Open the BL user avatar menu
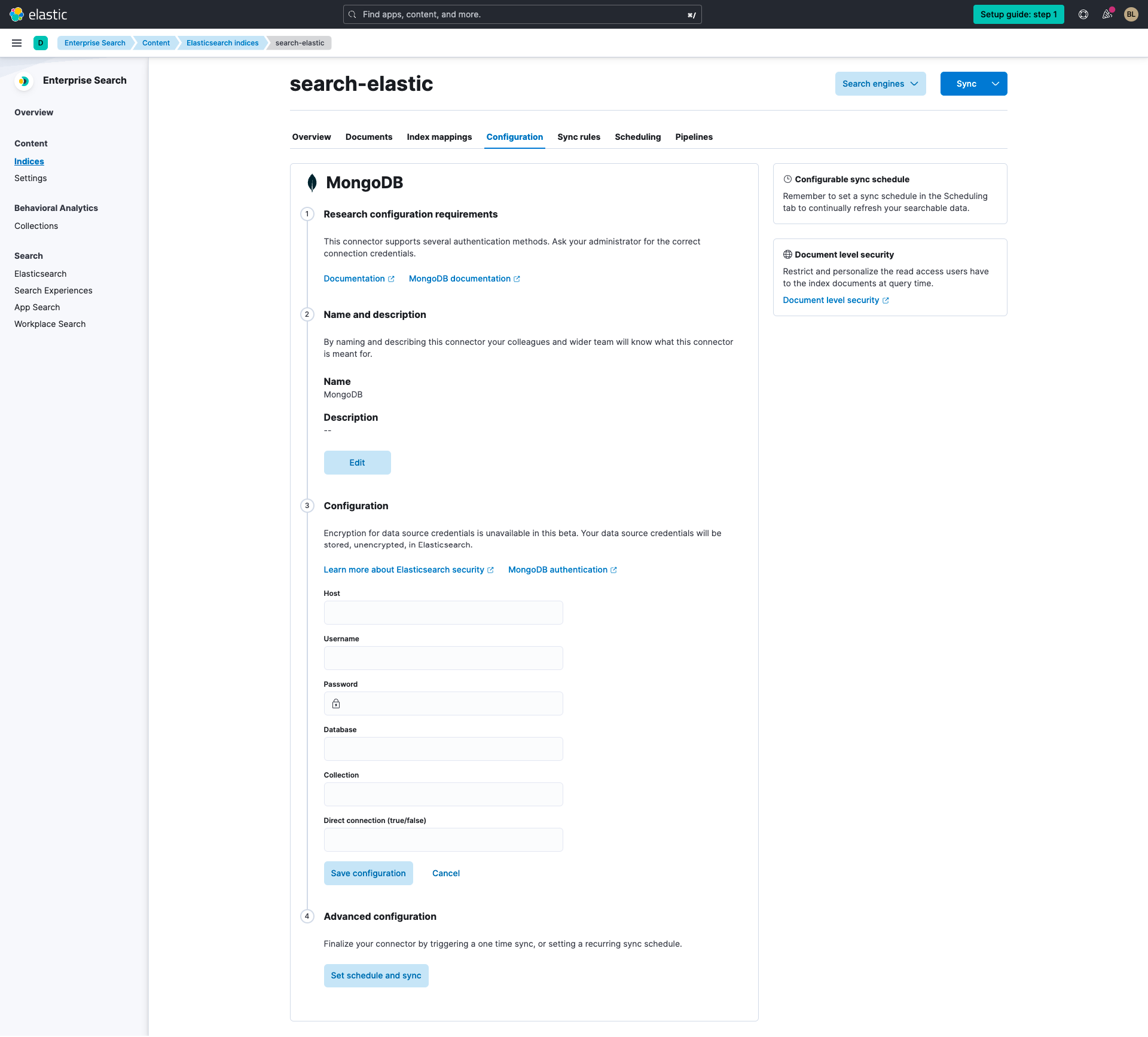Viewport: 1148px width, 1037px height. pos(1131,14)
